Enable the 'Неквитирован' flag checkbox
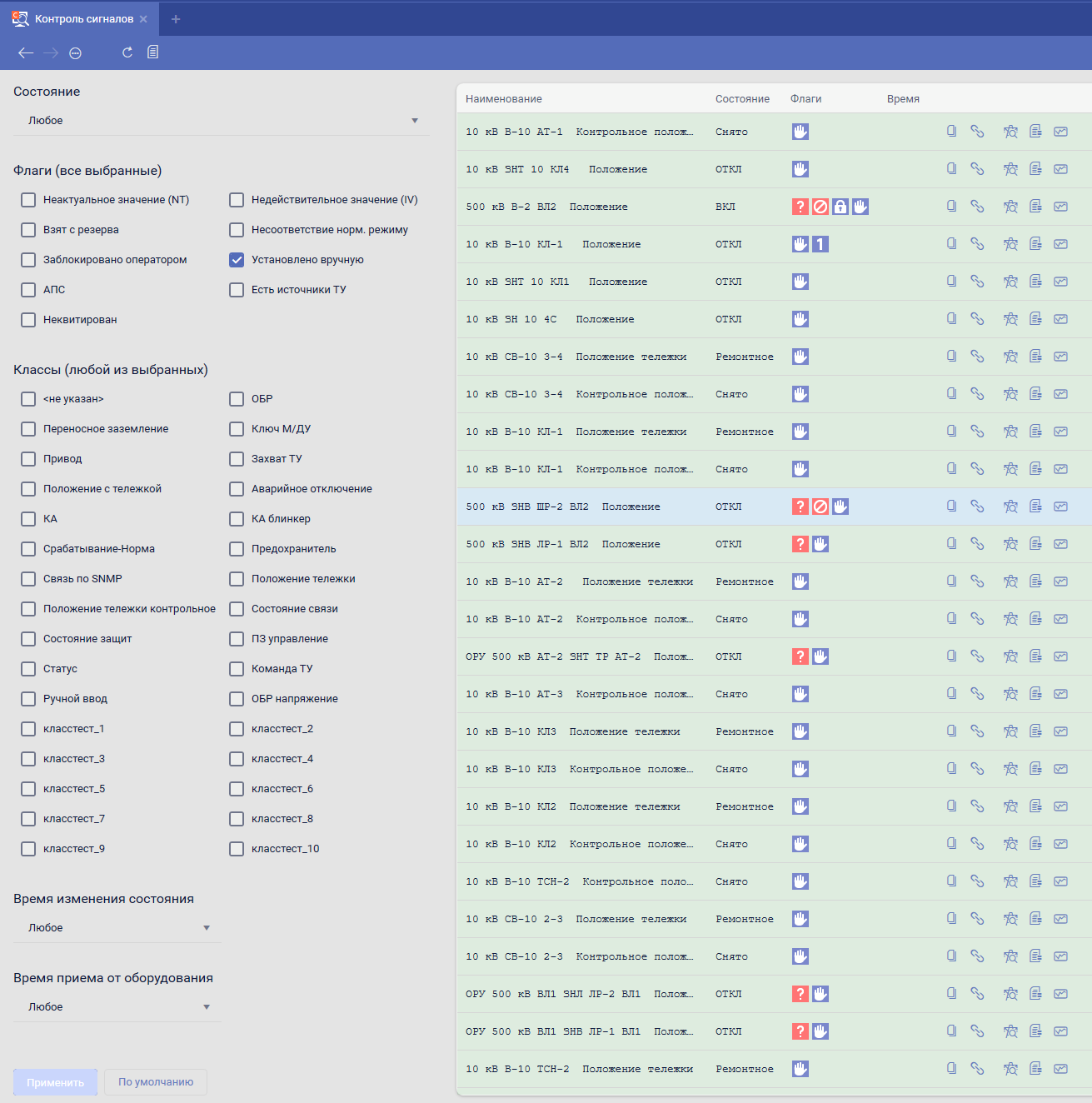 tap(29, 320)
